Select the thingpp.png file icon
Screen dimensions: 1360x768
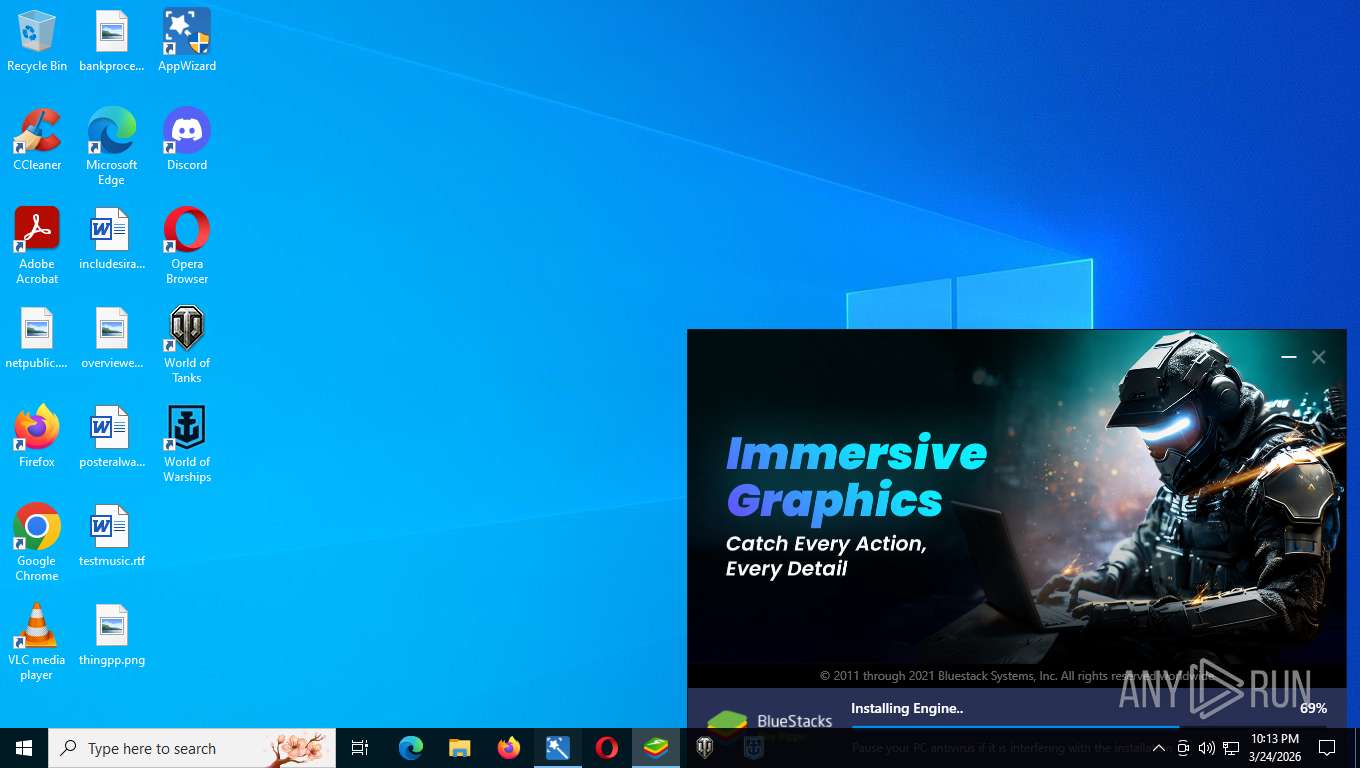(x=112, y=635)
